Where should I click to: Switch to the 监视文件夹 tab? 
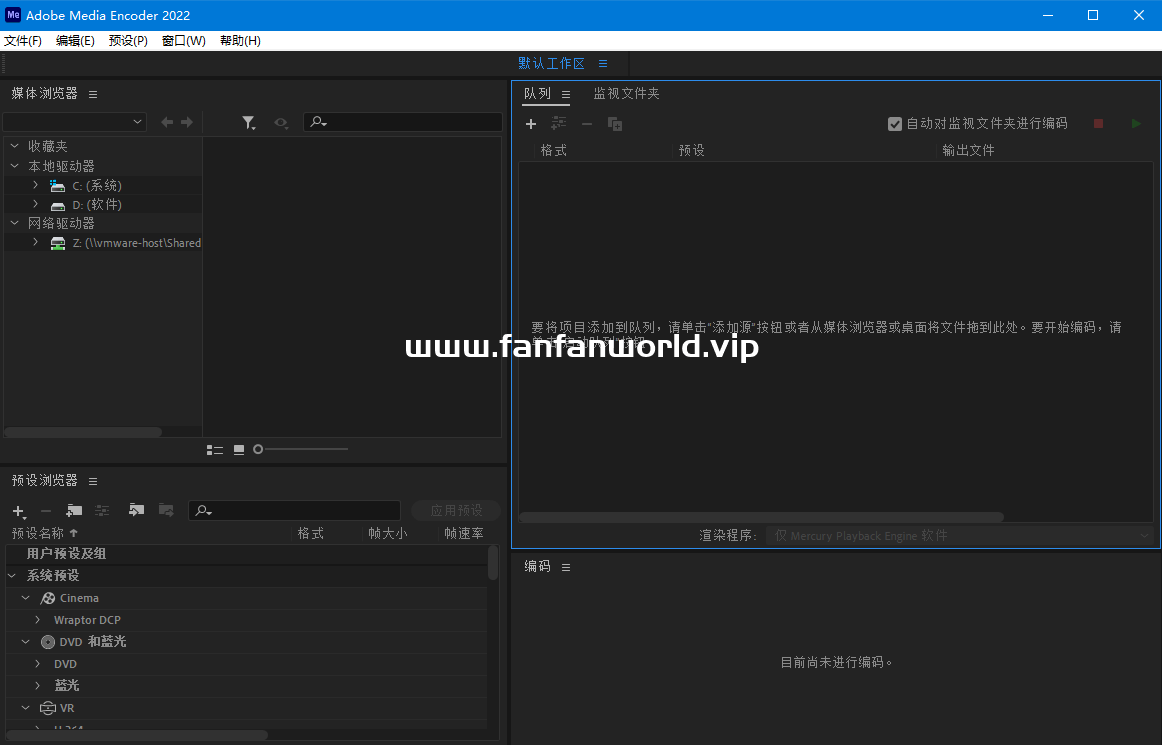point(626,93)
